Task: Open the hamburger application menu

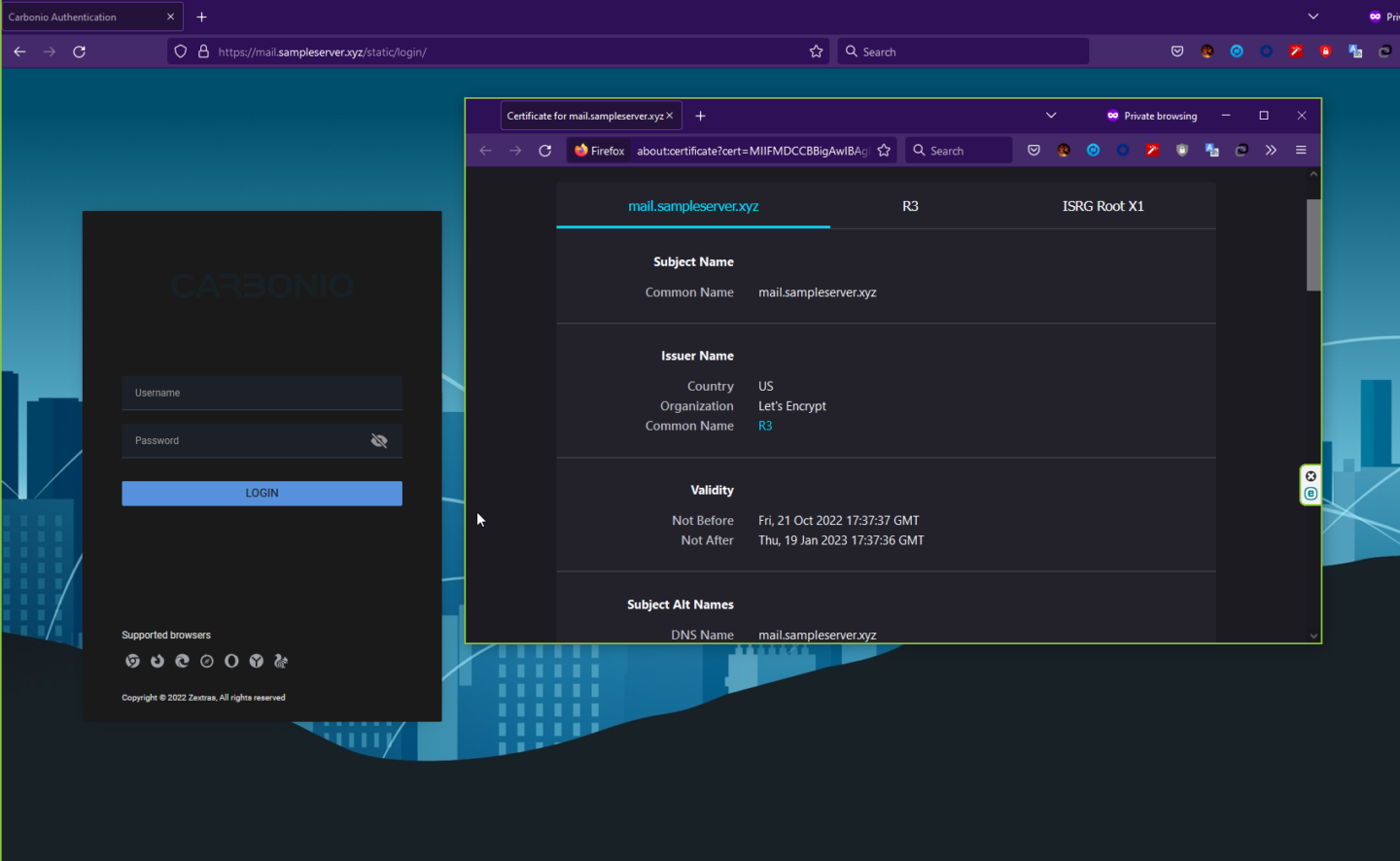Action: (x=1301, y=150)
